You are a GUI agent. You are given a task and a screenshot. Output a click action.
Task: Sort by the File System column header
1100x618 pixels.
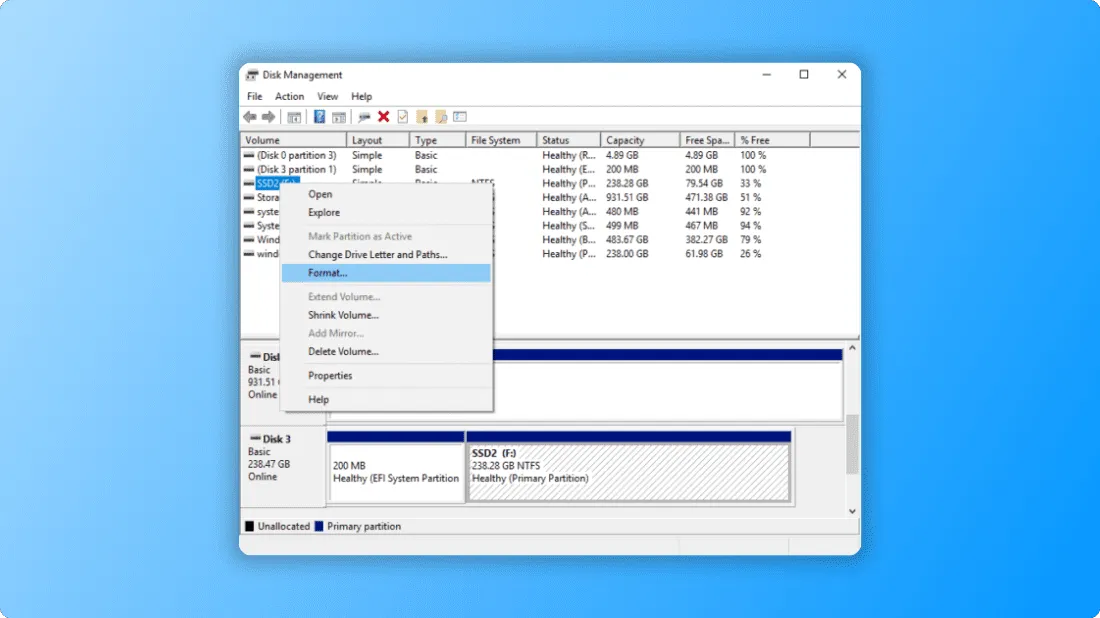pos(501,140)
